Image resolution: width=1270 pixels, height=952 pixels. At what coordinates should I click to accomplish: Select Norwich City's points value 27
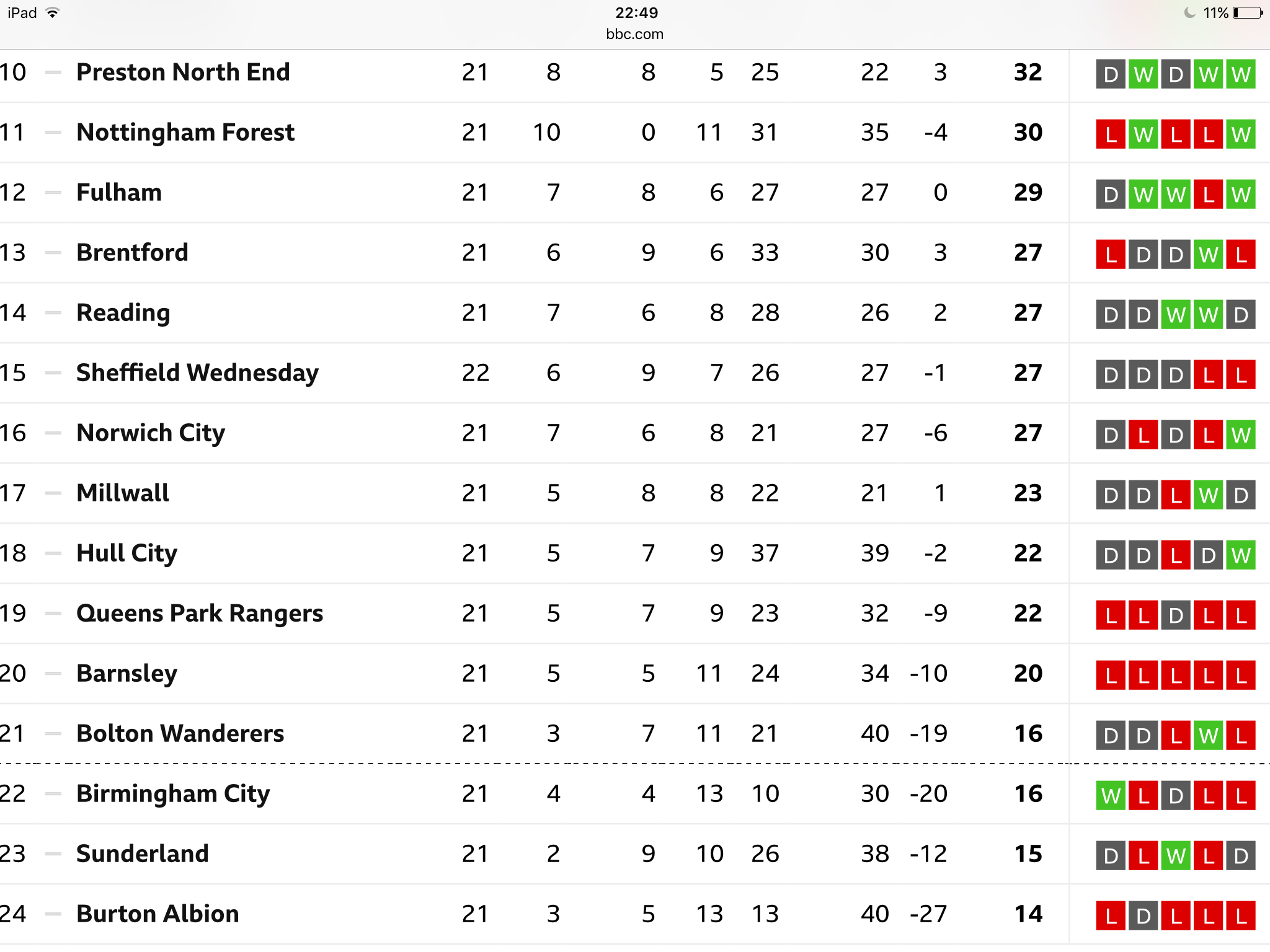pyautogui.click(x=1028, y=433)
